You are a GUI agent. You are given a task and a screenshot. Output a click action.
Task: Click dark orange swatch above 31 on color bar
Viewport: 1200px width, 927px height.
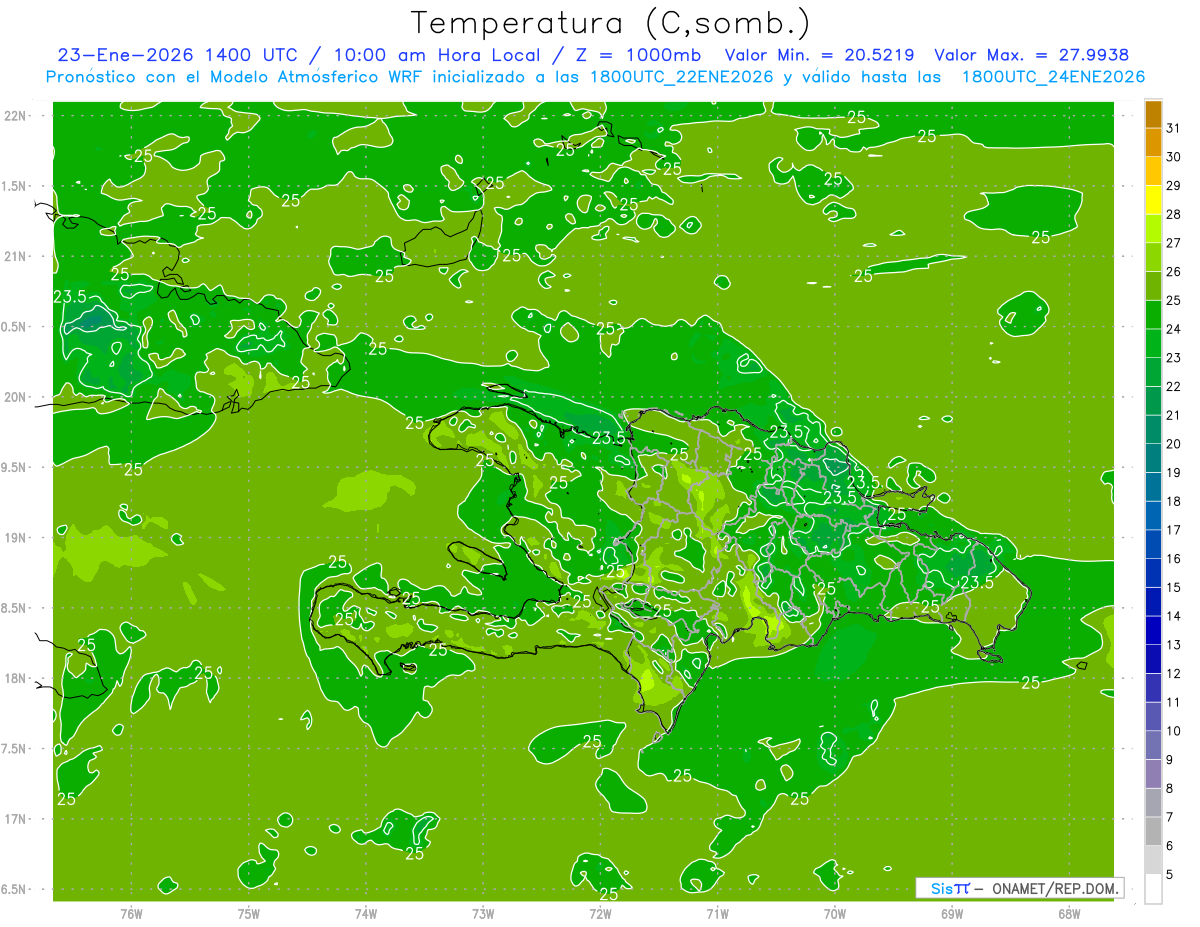point(1153,114)
